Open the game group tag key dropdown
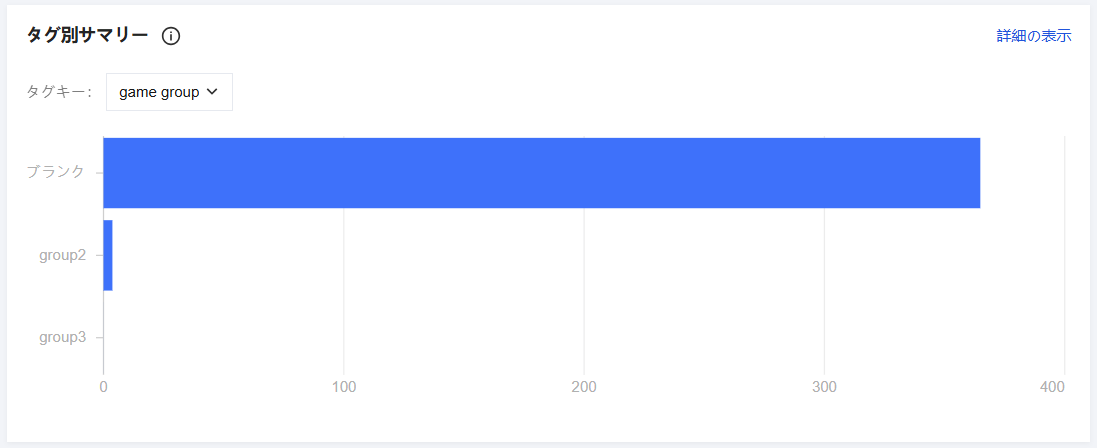The image size is (1097, 448). point(168,92)
